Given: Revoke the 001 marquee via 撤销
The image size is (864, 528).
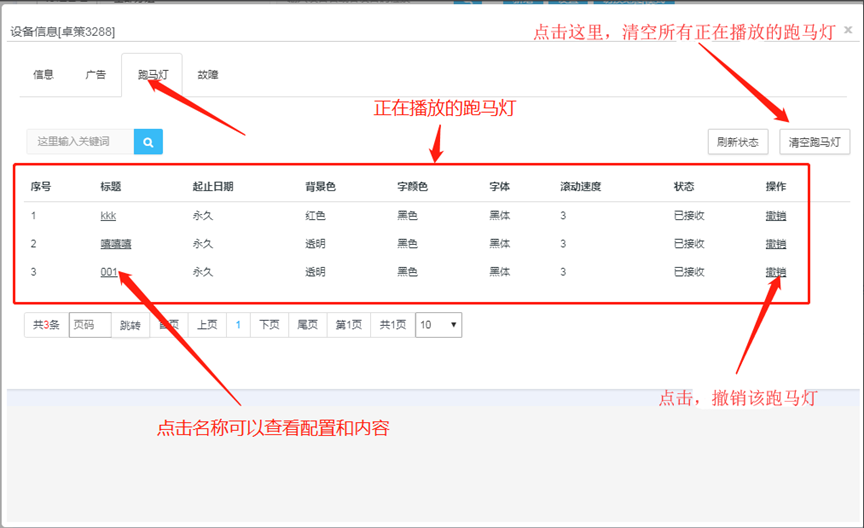Looking at the screenshot, I should tap(775, 272).
